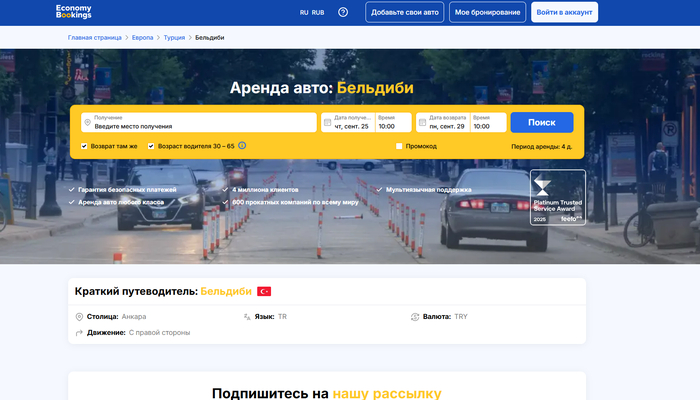Image resolution: width=700 pixels, height=400 pixels.
Task: Click the Turkish flag icon
Action: point(264,291)
